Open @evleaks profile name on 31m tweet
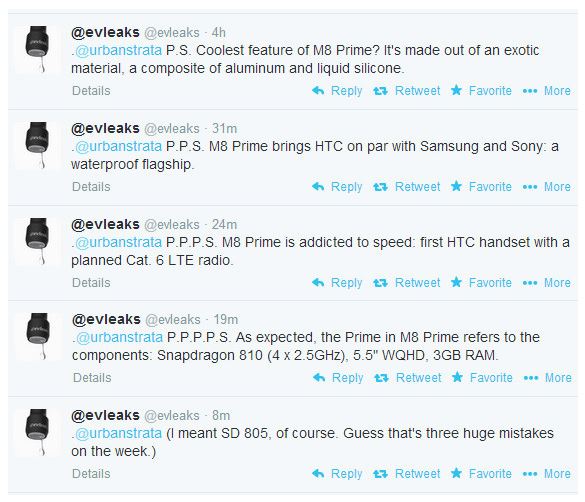Viewport: 585px width, 502px height. [x=105, y=128]
